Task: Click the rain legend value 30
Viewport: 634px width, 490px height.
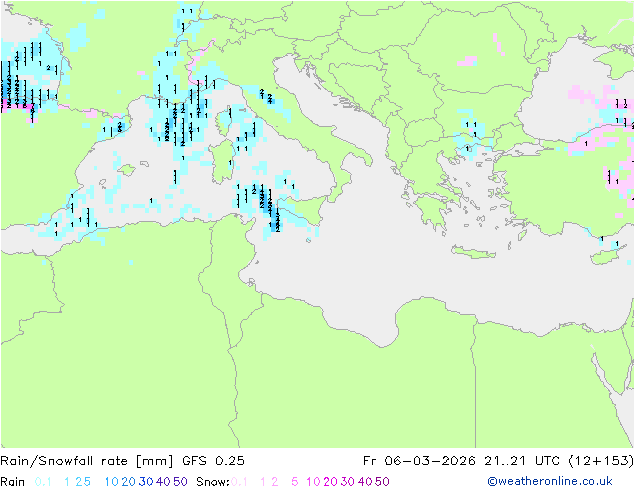Action: tap(146, 482)
